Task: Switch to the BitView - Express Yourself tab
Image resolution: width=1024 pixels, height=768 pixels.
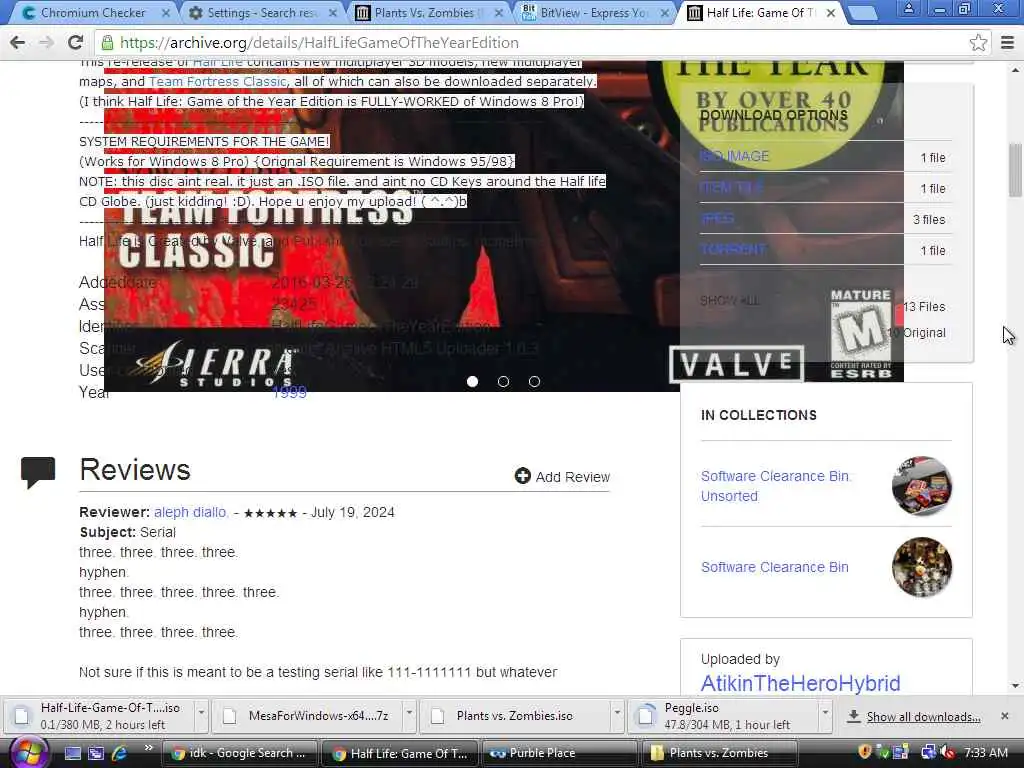Action: (x=593, y=13)
